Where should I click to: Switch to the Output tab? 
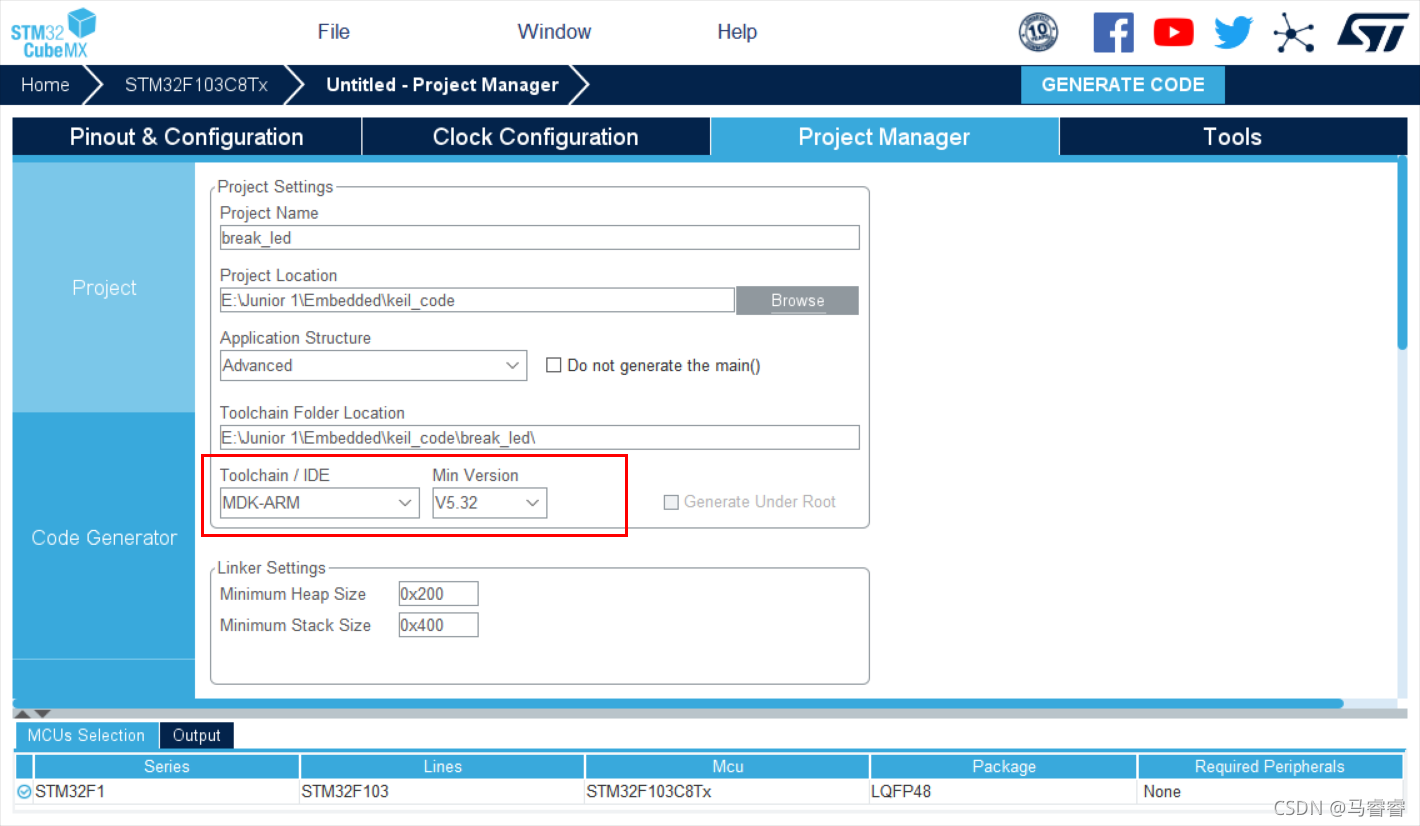click(196, 735)
